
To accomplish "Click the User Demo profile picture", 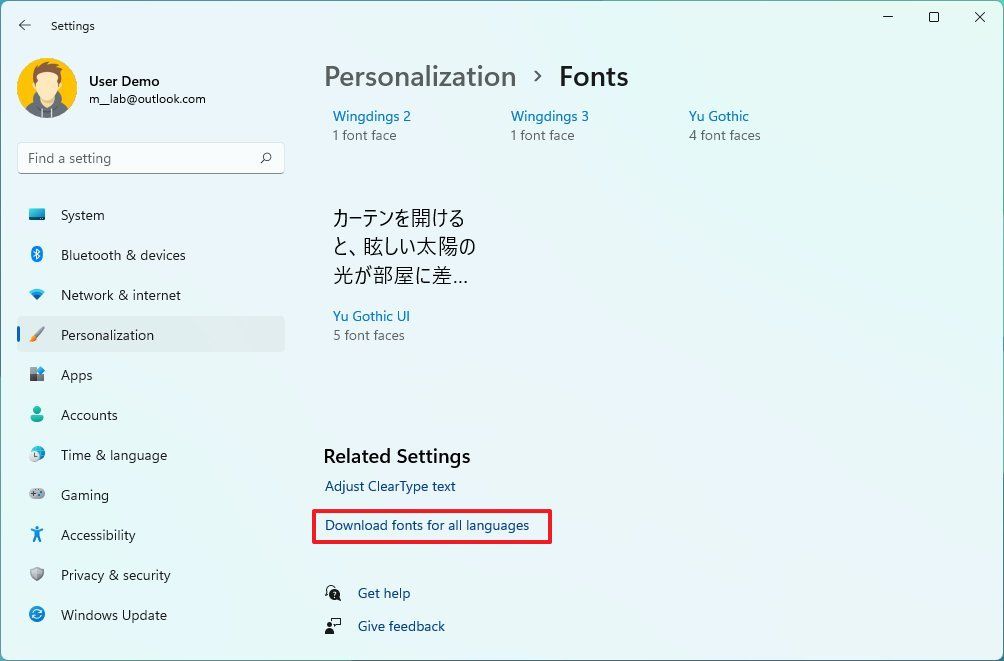I will click(x=47, y=88).
